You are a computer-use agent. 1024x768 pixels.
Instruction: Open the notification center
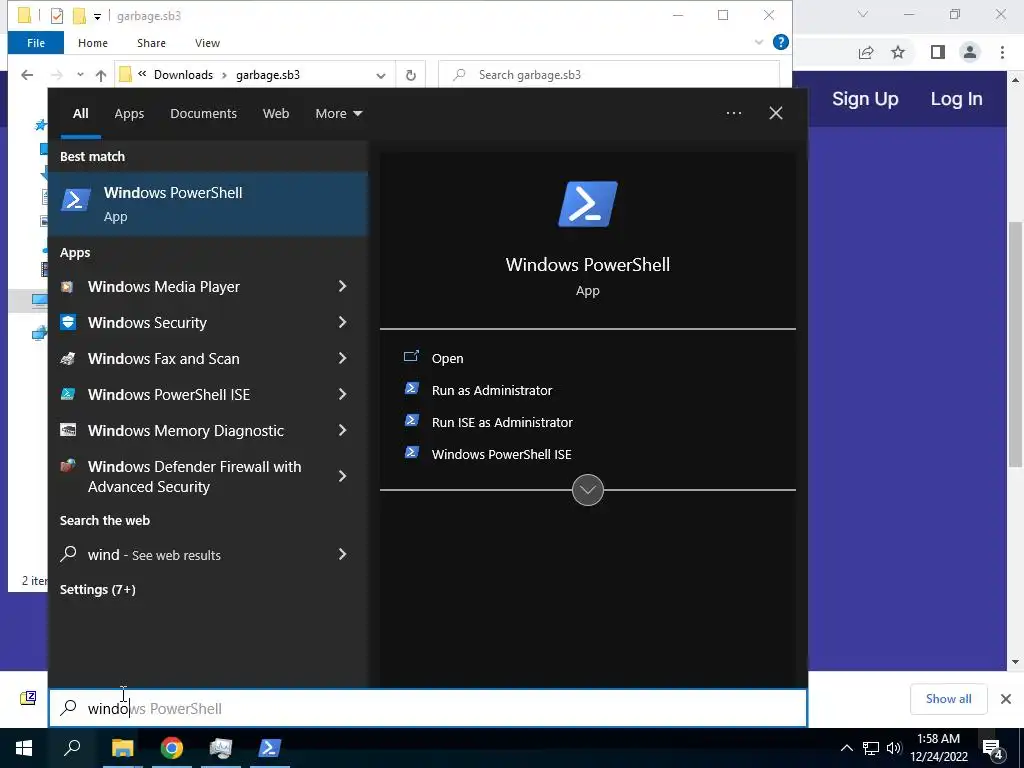pos(993,748)
